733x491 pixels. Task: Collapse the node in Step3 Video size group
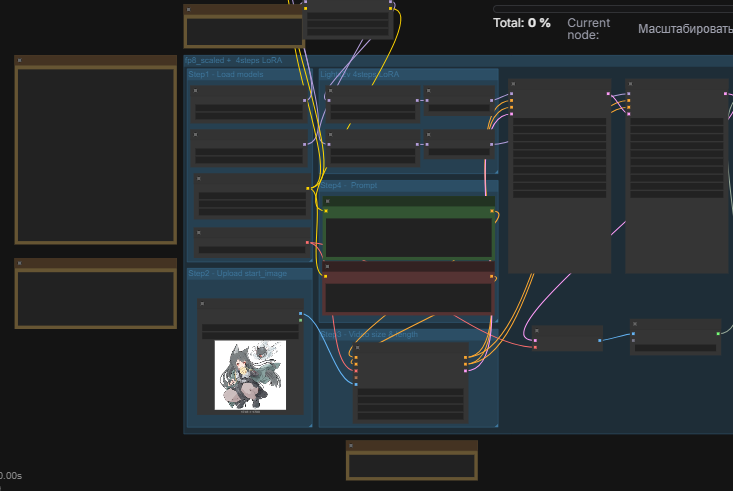click(358, 347)
